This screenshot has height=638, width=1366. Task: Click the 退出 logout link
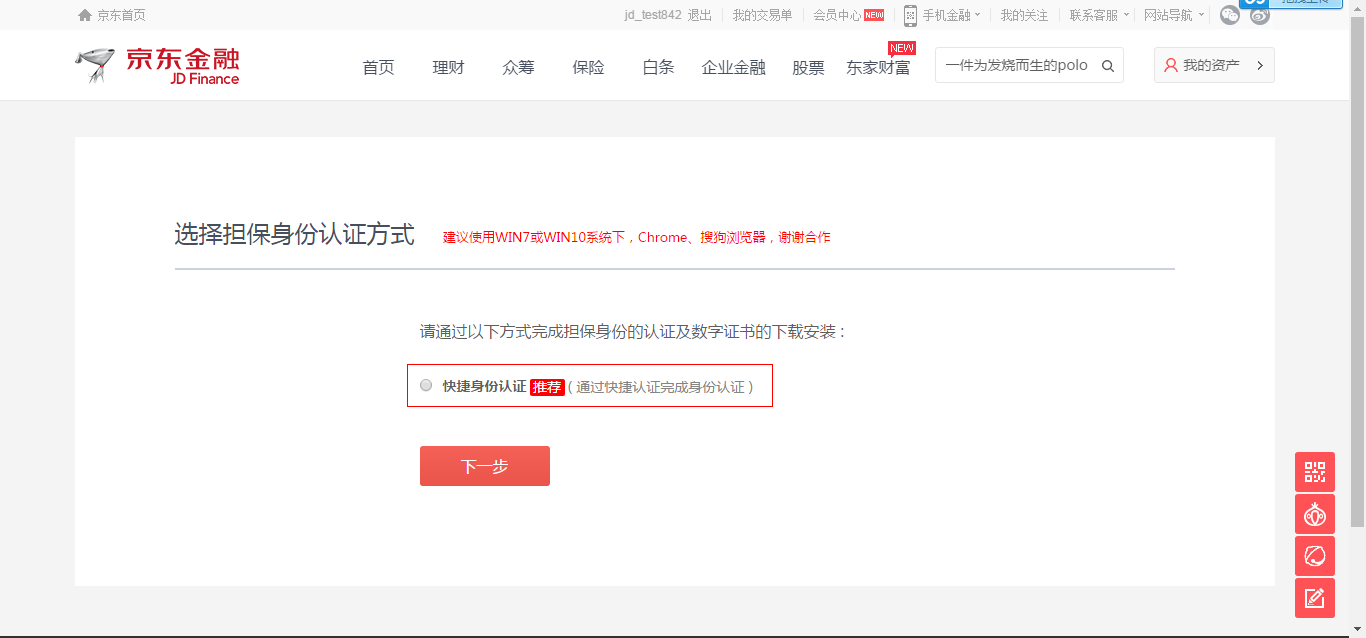pyautogui.click(x=700, y=15)
